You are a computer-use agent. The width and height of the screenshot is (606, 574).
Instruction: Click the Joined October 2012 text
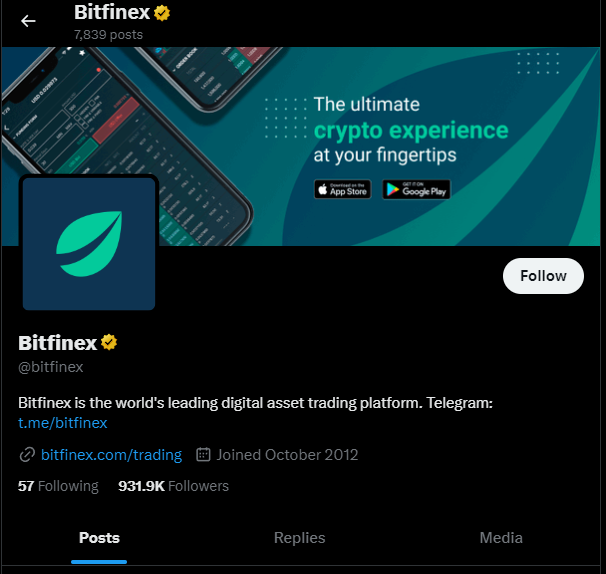[287, 455]
